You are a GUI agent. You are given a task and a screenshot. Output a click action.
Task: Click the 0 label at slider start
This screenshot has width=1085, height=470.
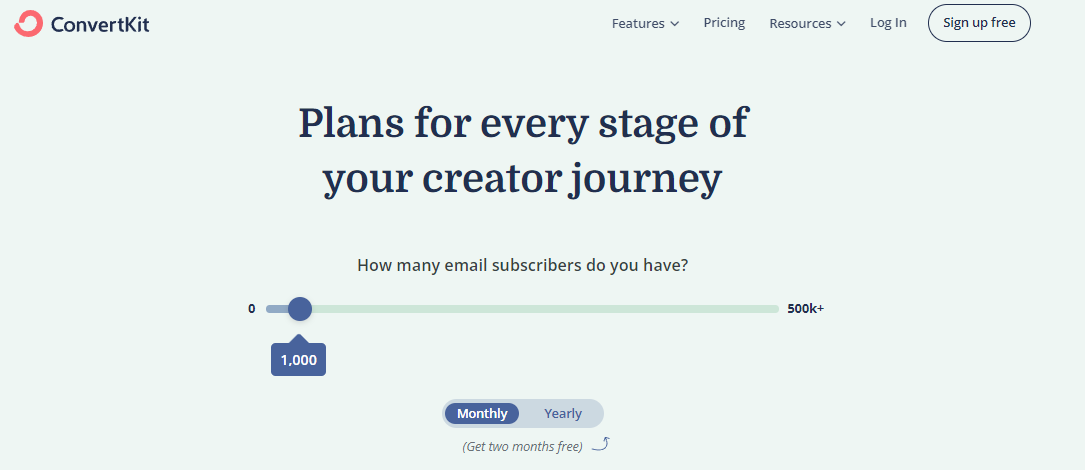click(x=252, y=309)
